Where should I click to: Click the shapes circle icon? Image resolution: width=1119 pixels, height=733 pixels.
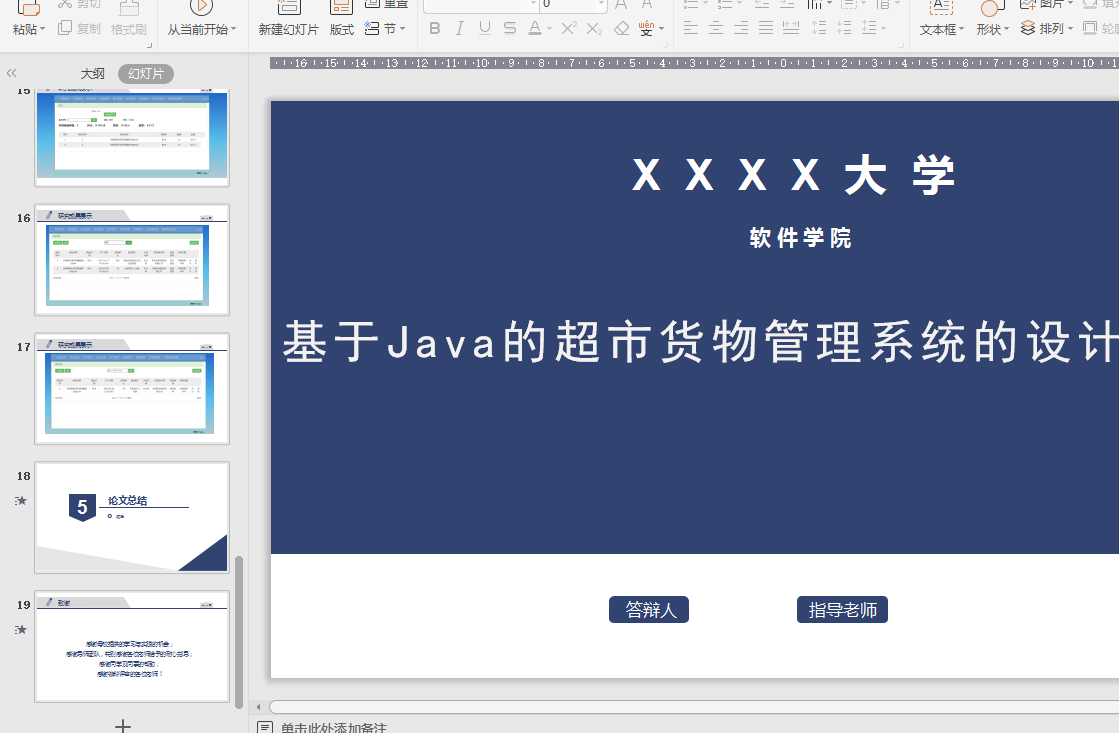(992, 8)
